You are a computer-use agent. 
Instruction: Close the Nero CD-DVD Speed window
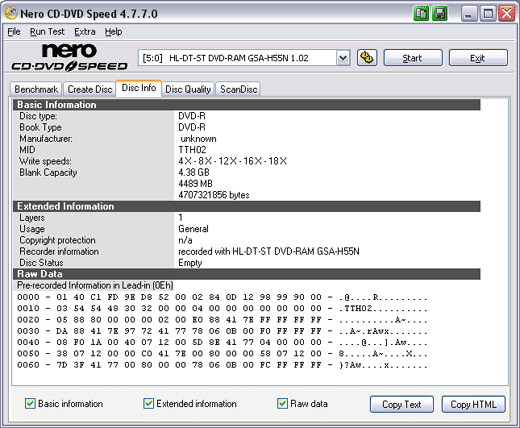coord(507,14)
